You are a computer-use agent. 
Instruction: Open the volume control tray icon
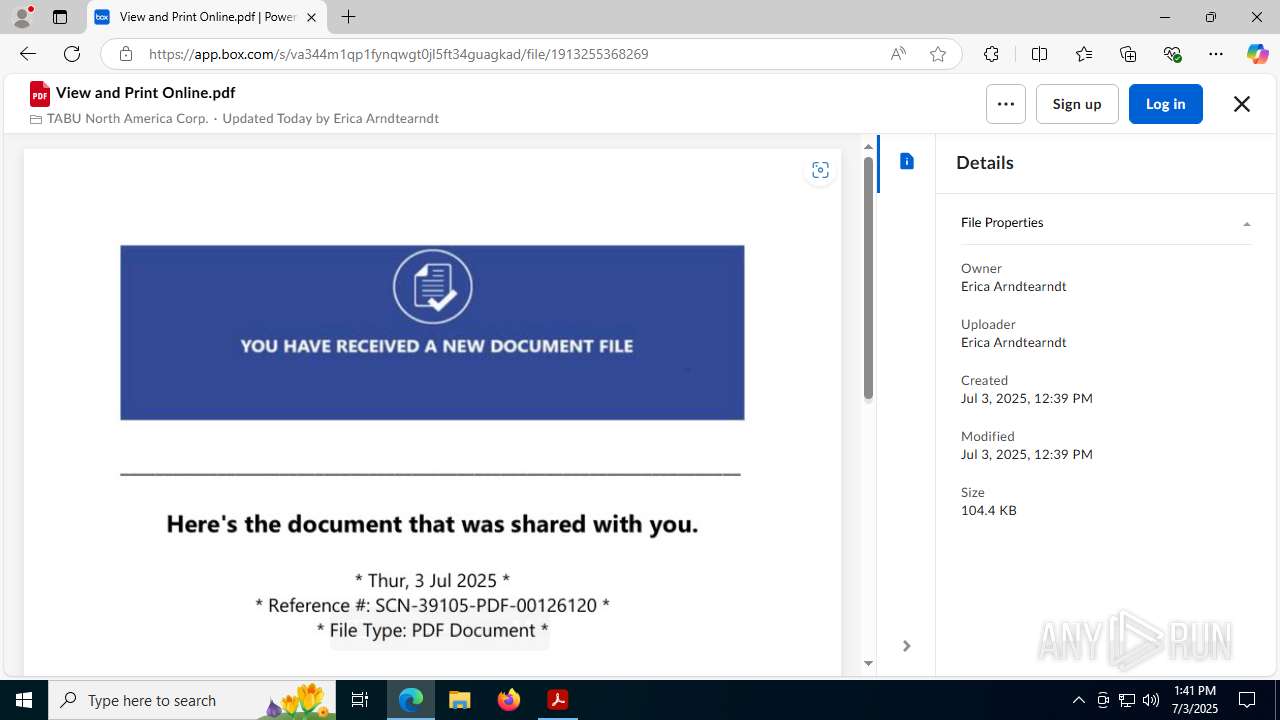point(1151,700)
